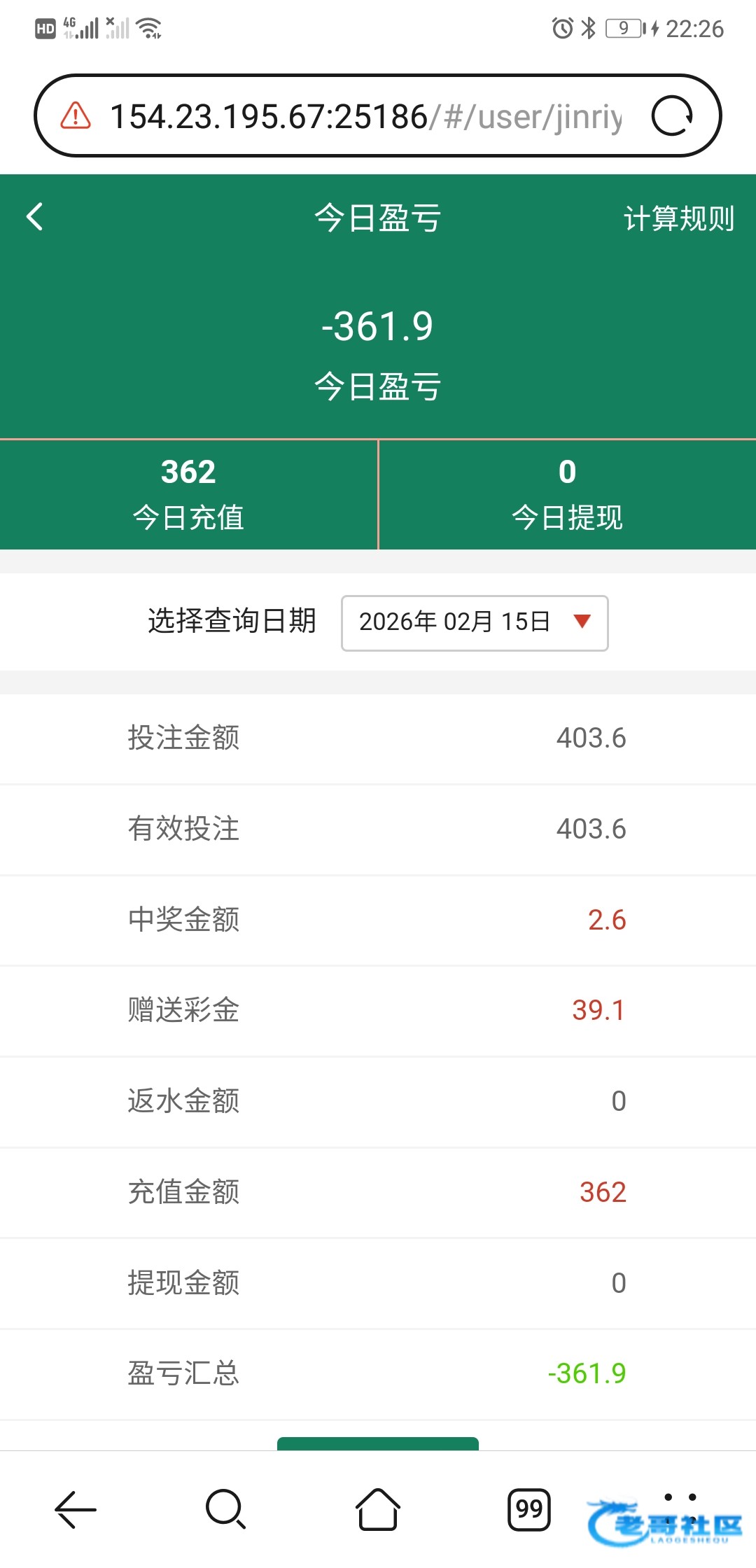Tap the 中奖金额 value 2.6

(606, 920)
